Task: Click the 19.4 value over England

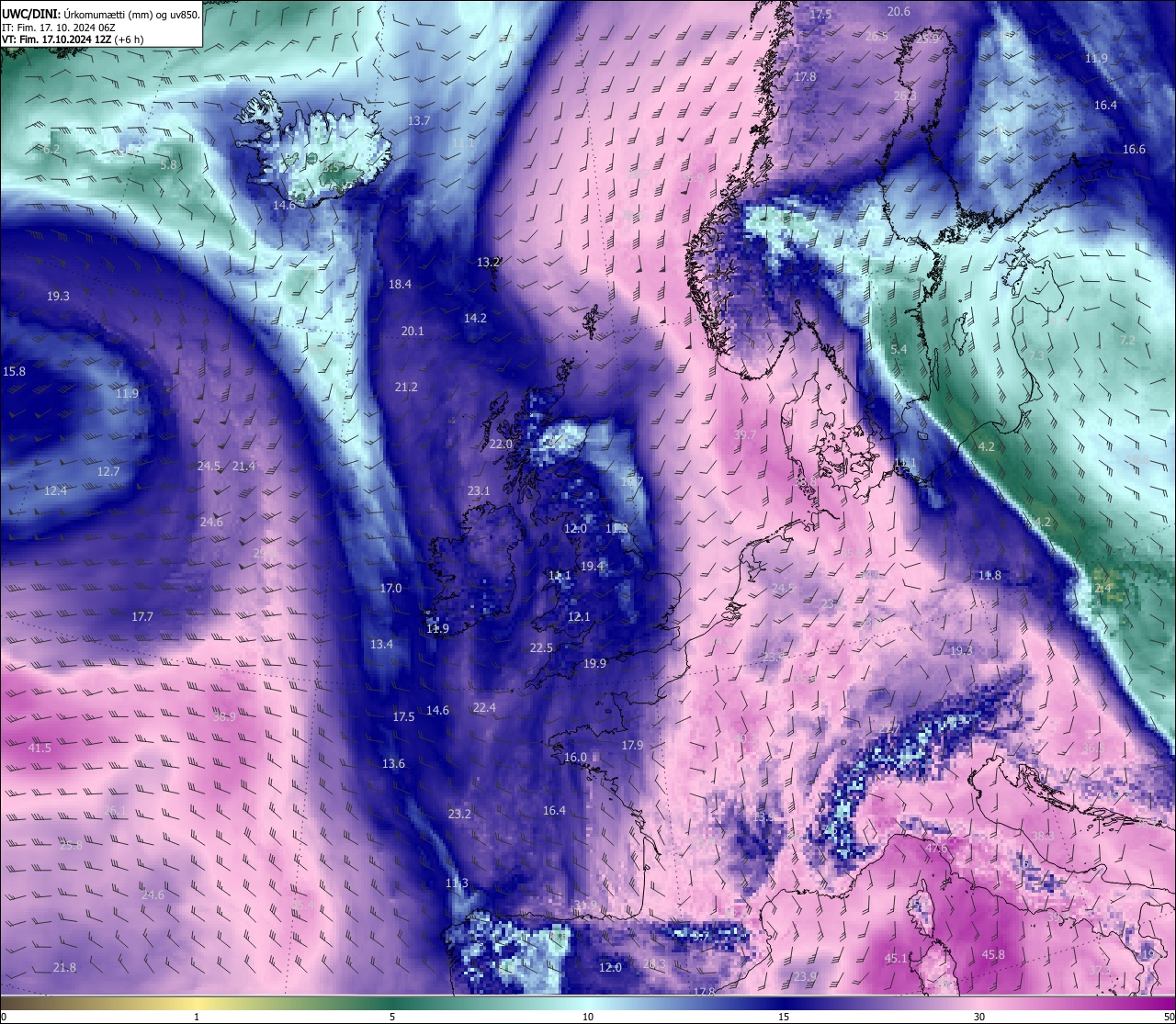Action: [x=592, y=567]
